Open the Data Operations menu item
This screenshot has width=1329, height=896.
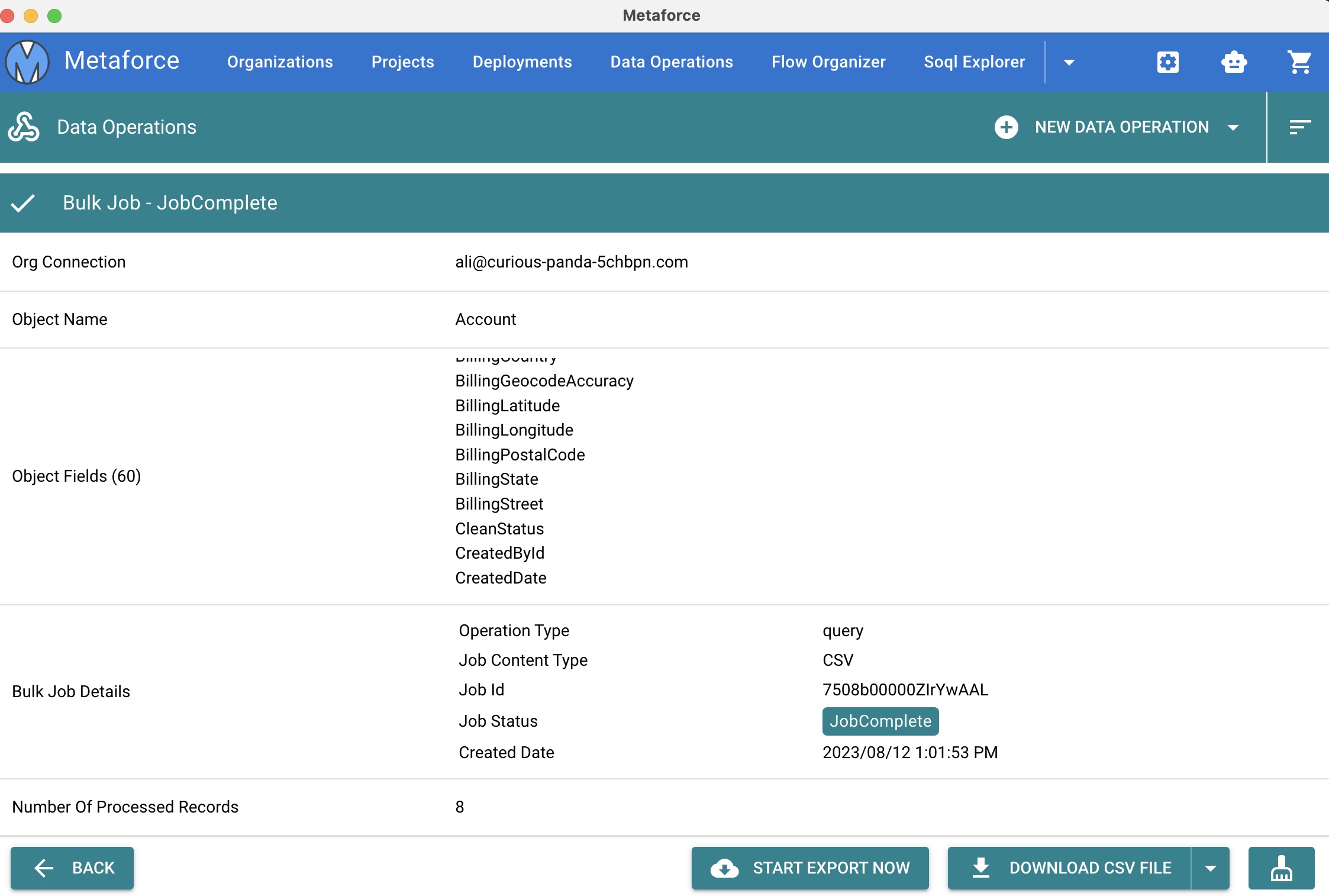click(672, 62)
